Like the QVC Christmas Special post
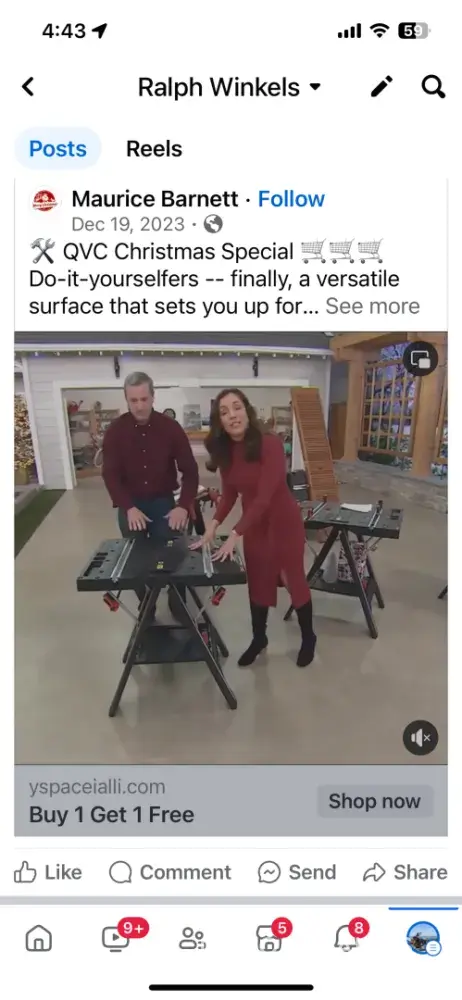 point(48,872)
